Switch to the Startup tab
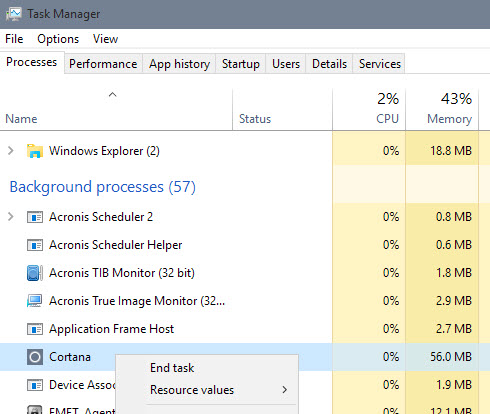This screenshot has height=414, width=490. tap(241, 63)
